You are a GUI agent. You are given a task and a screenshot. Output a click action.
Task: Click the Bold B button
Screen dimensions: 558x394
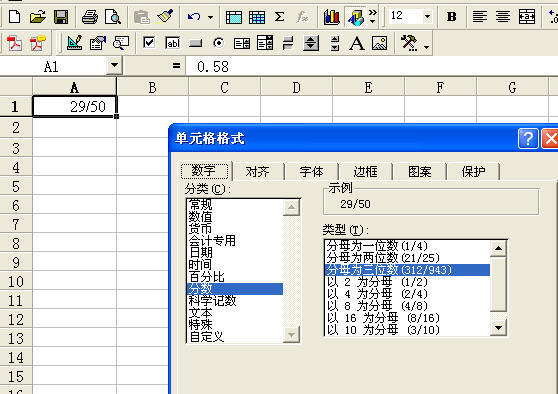(x=452, y=17)
